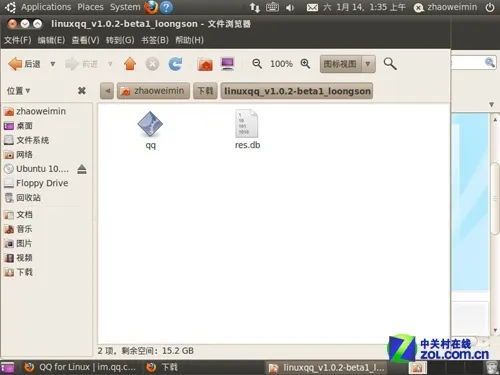Open the Applications panel menu
500x375 pixels.
pos(46,7)
